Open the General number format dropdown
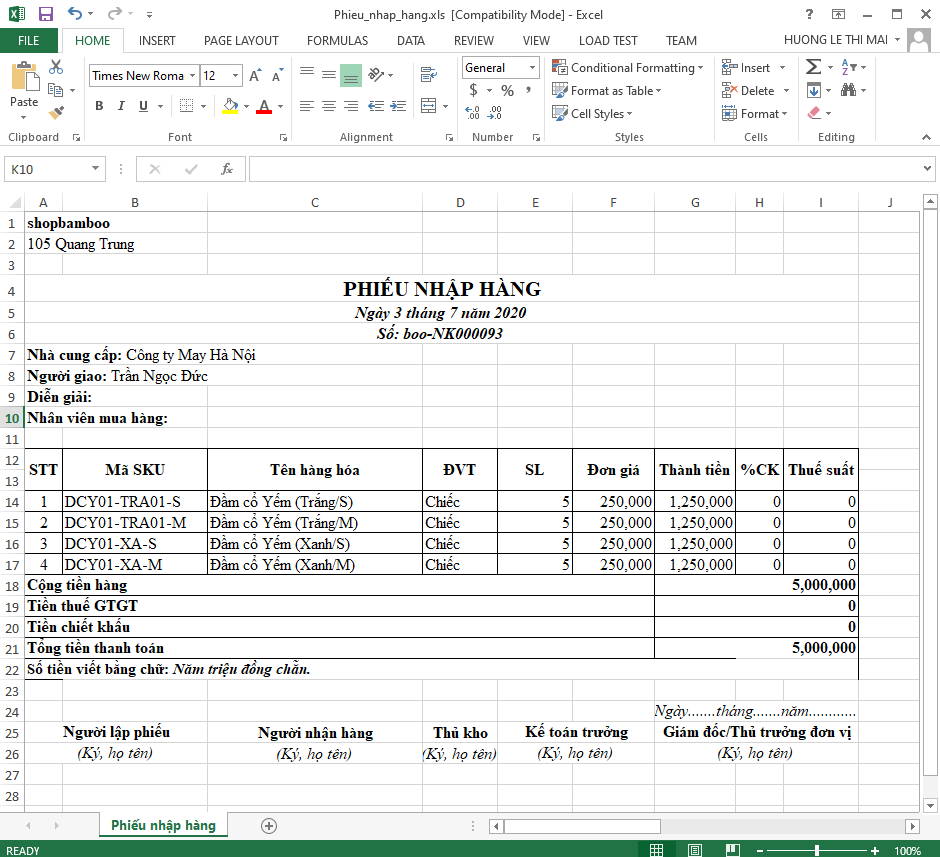This screenshot has width=940, height=857. 532,68
